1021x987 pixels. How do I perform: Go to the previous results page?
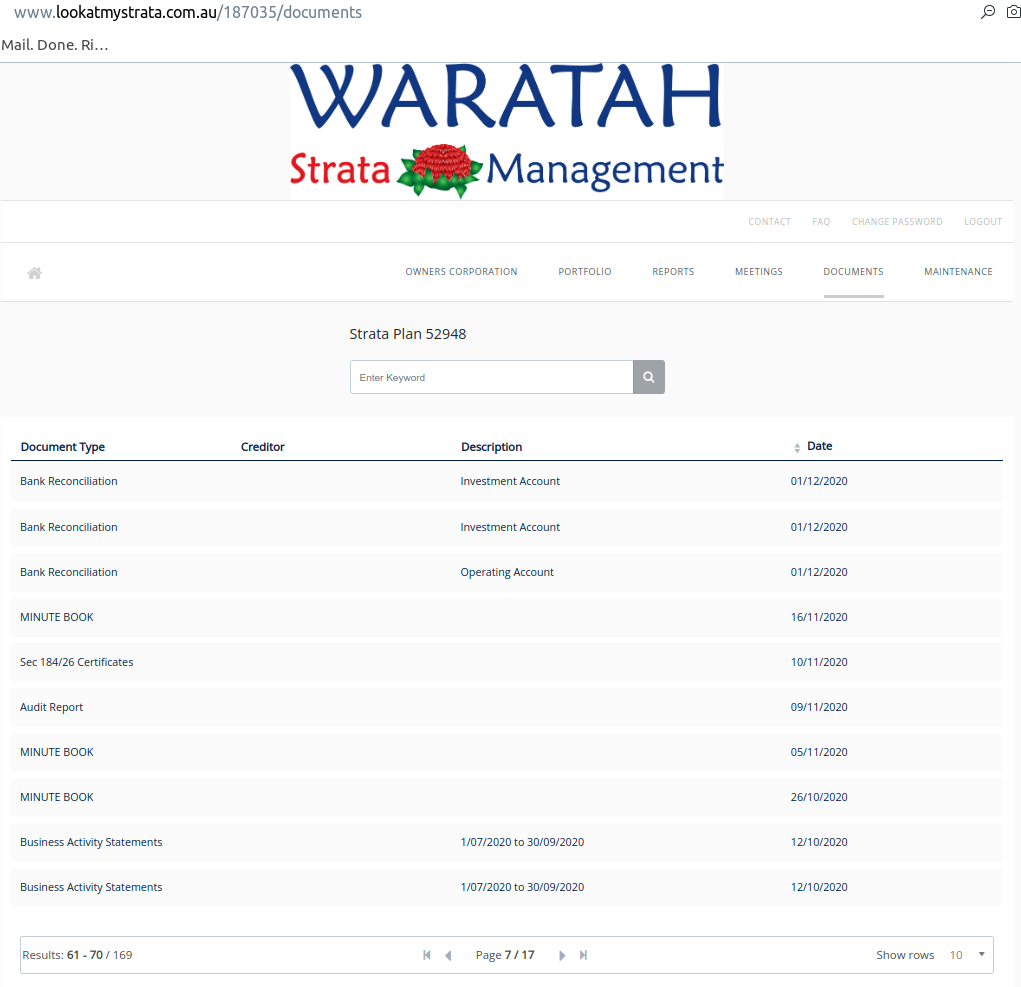tap(448, 955)
